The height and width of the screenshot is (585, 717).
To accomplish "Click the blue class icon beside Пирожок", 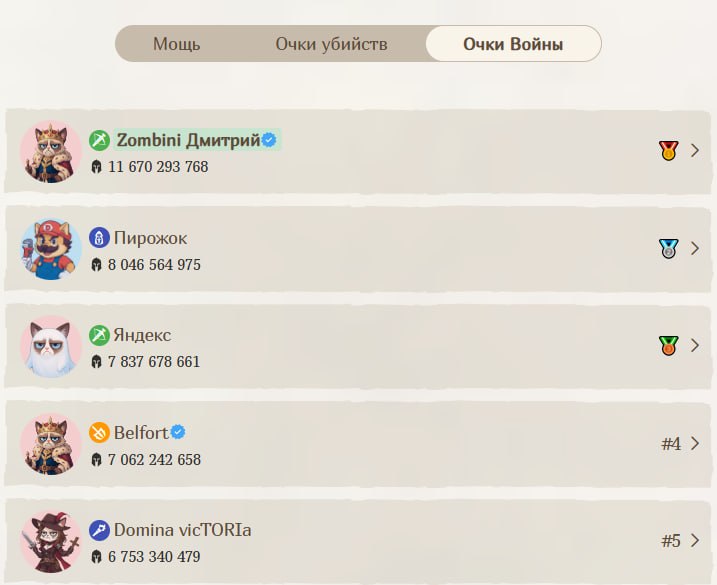I will click(x=99, y=238).
